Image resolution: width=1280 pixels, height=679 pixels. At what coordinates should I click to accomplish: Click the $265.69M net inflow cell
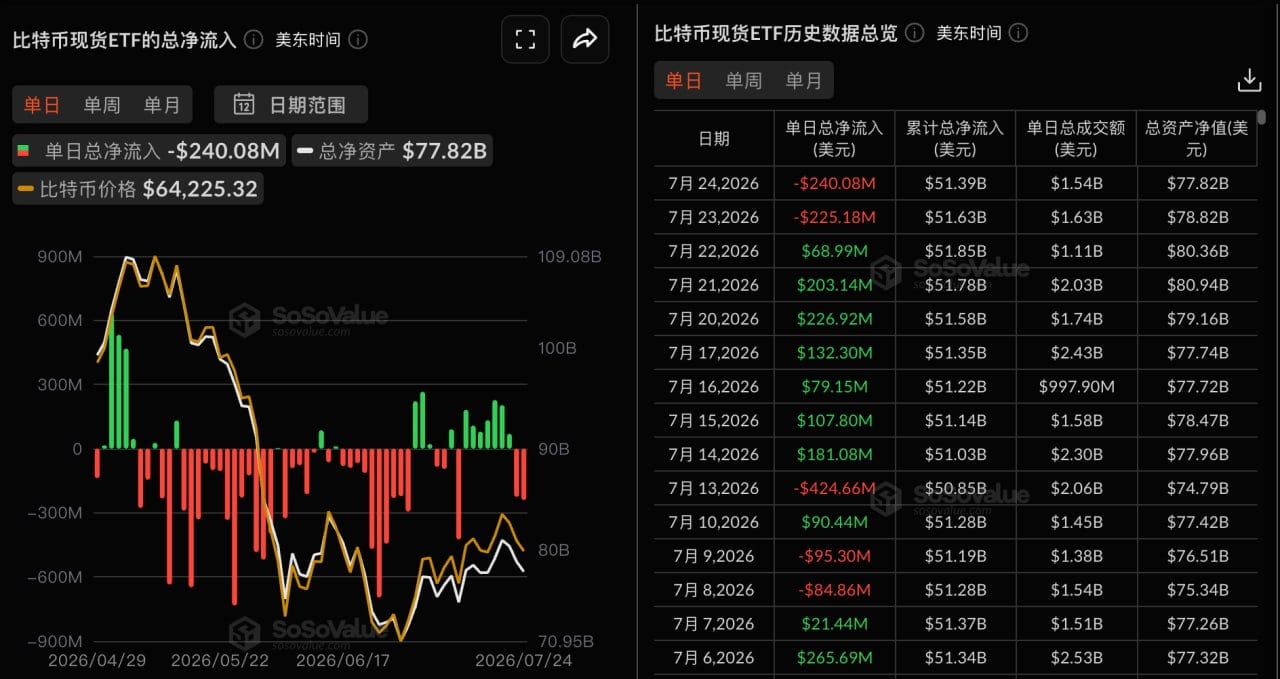(x=834, y=658)
